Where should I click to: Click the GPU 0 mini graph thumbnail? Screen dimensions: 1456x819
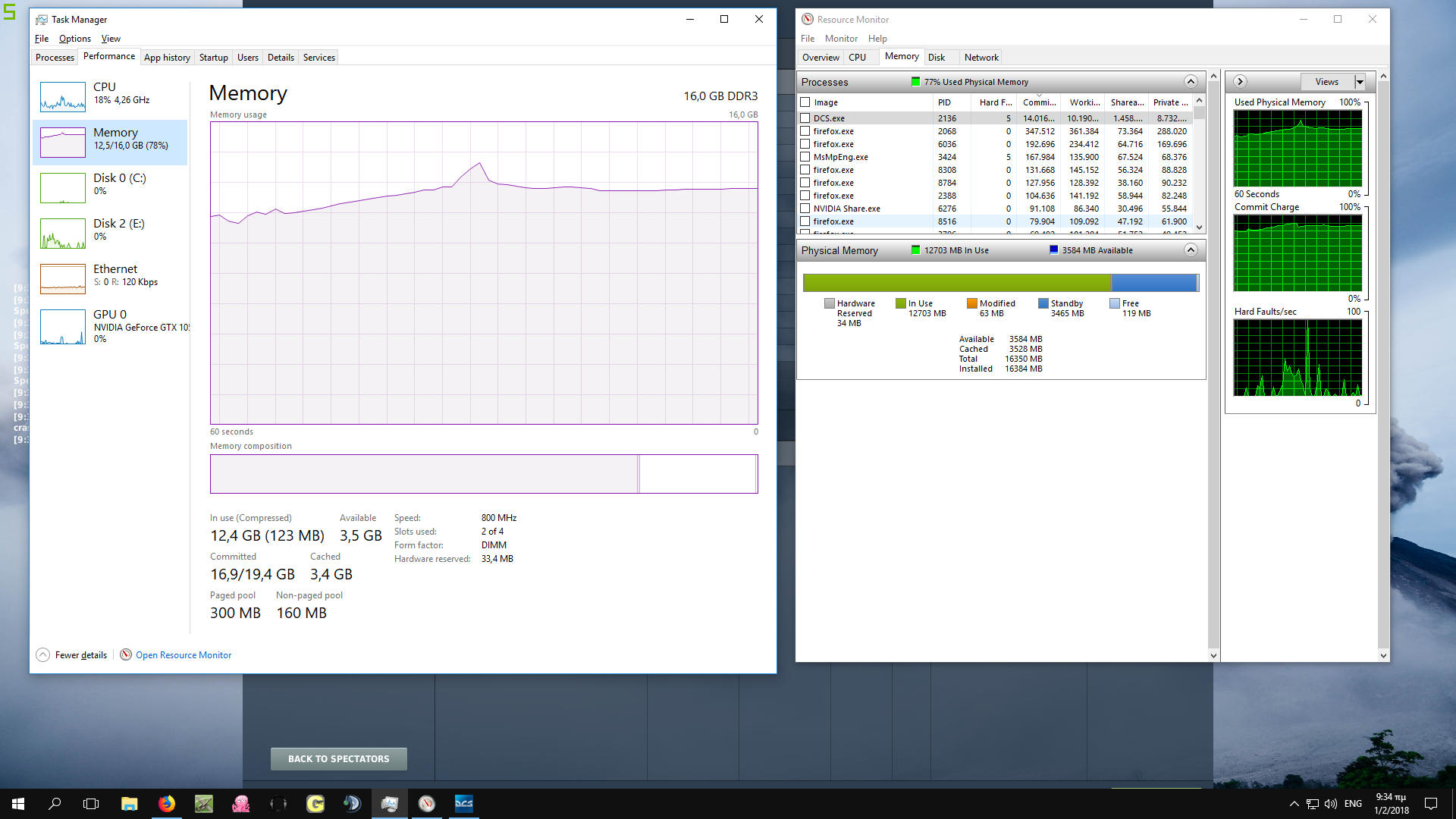point(63,327)
